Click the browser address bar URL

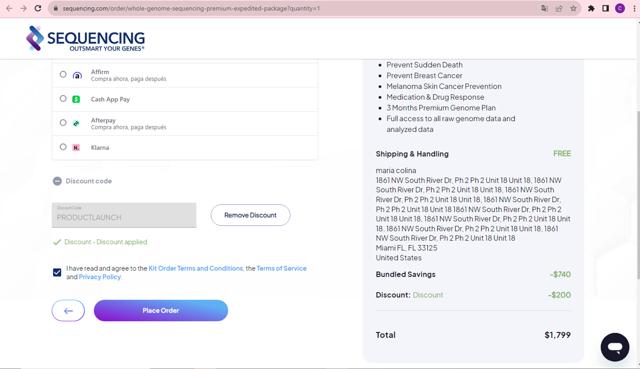pos(191,8)
